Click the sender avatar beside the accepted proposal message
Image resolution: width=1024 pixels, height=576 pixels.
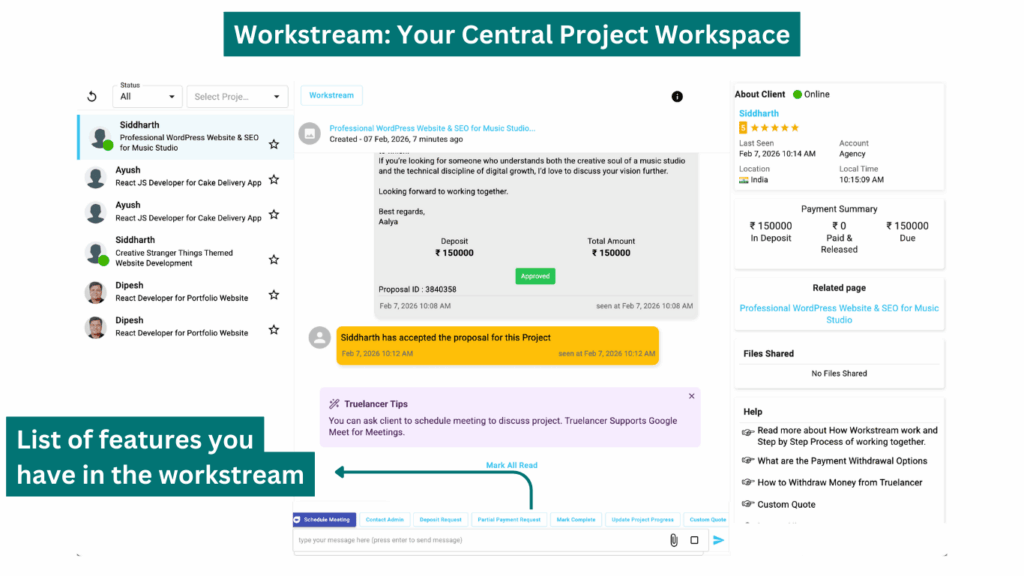pos(320,338)
